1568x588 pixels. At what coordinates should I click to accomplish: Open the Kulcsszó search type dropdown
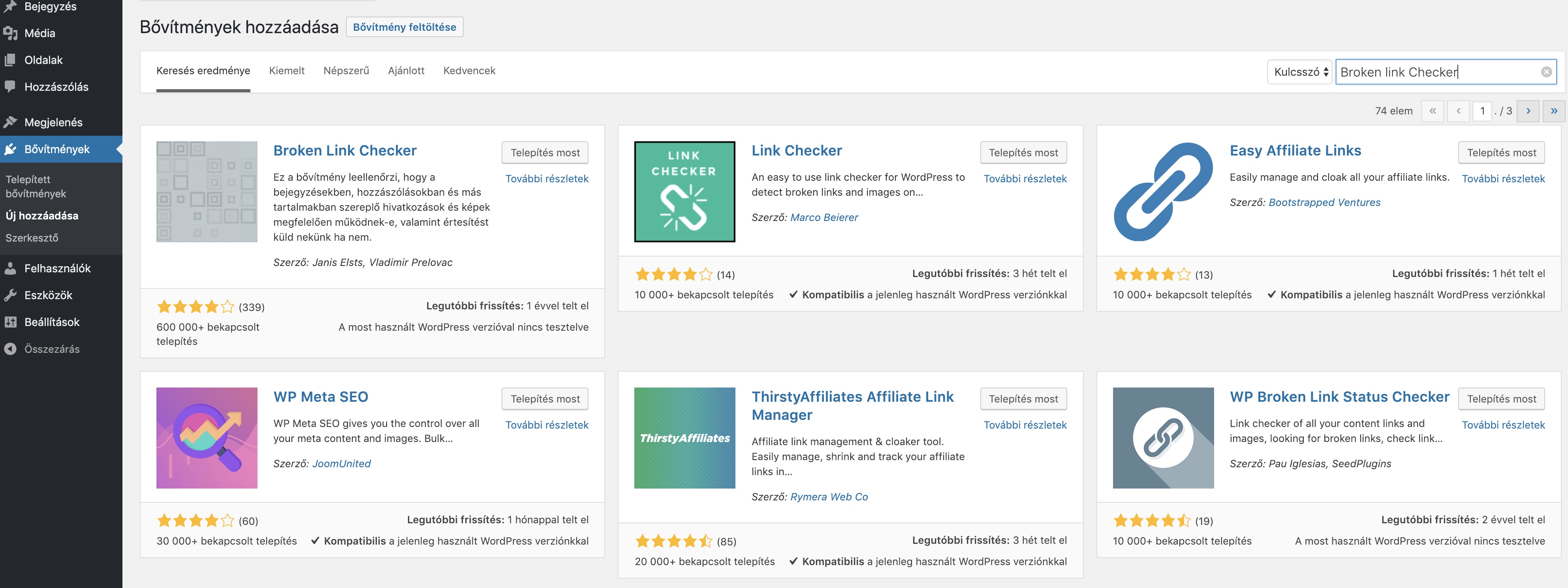[1299, 72]
